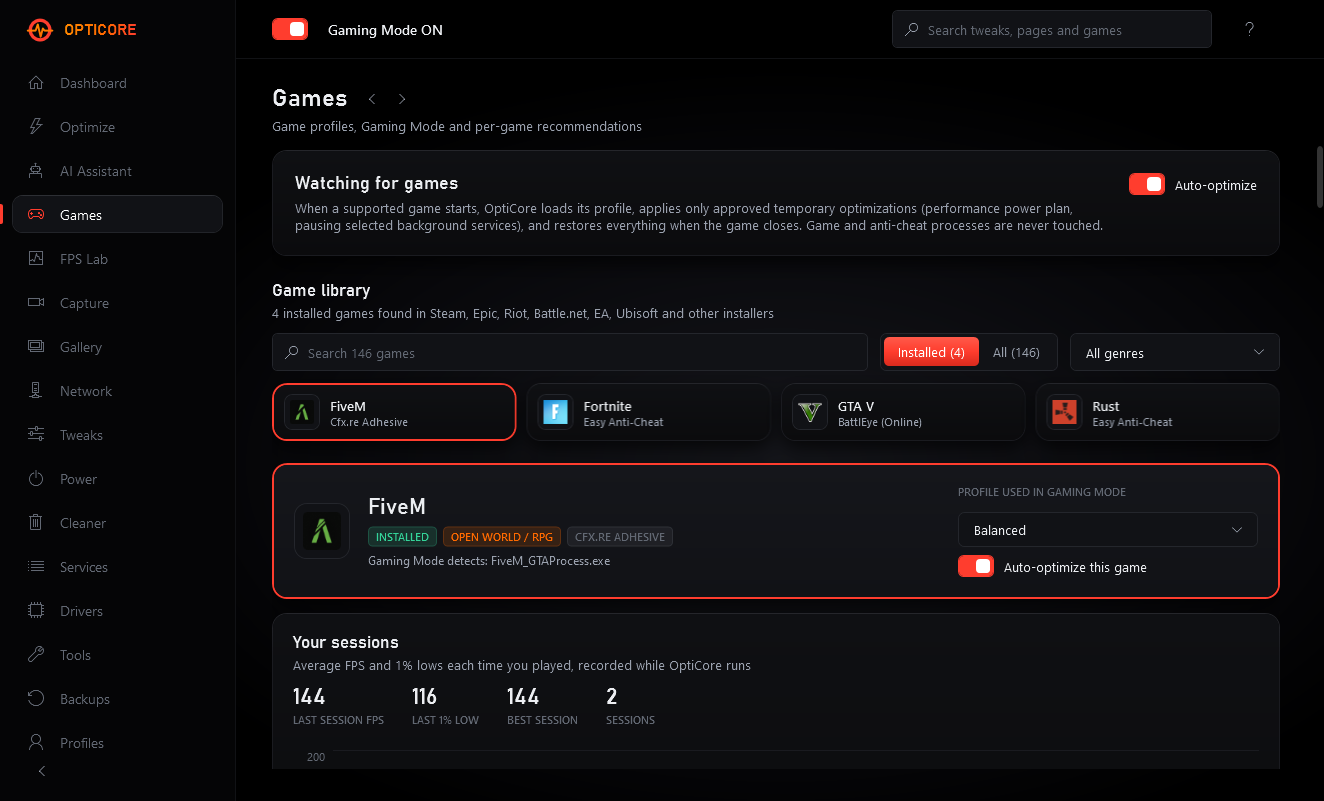
Task: Toggle the global Auto-optimize switch
Action: (1147, 185)
